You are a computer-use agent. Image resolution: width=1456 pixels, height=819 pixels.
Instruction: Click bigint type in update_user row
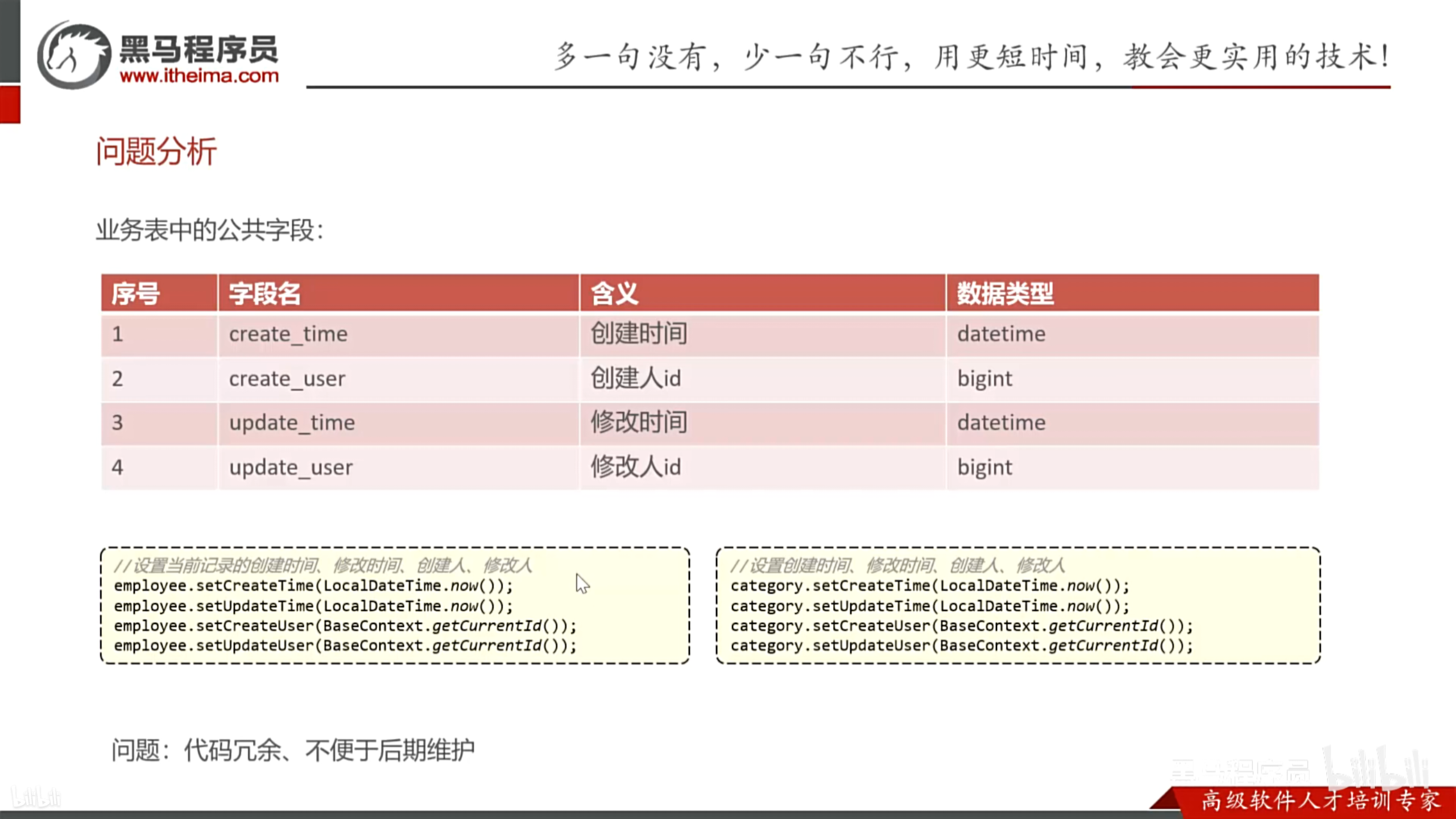pos(1133,468)
